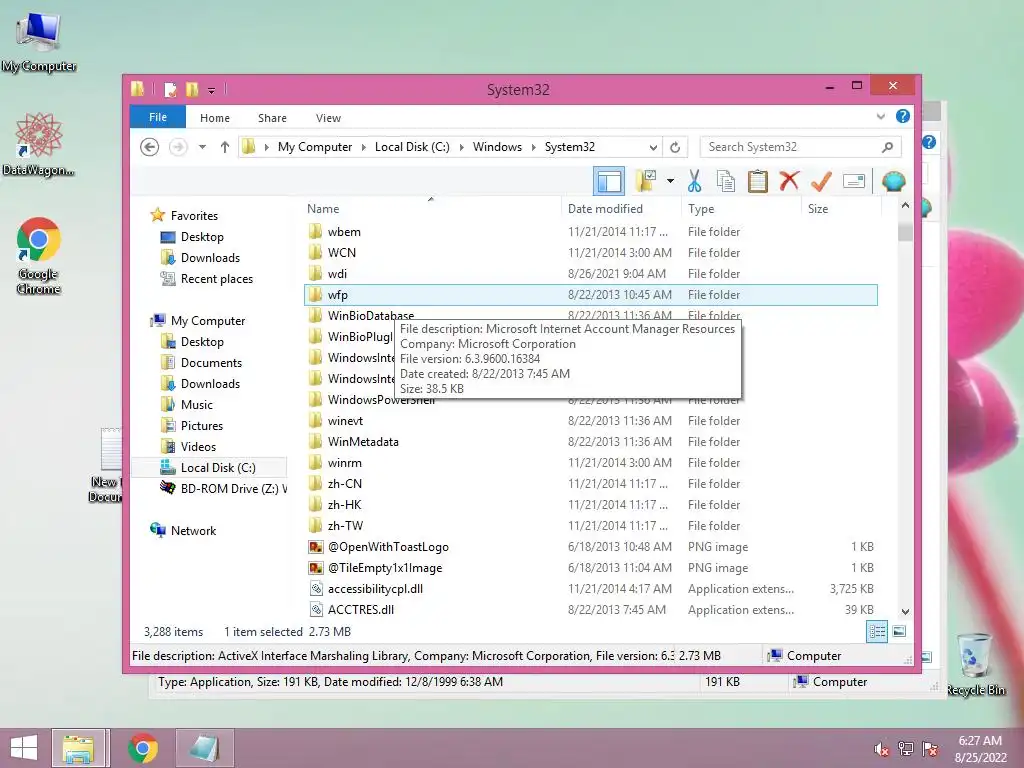Switch to the large icons view button
The width and height of the screenshot is (1024, 768).
pos(899,631)
